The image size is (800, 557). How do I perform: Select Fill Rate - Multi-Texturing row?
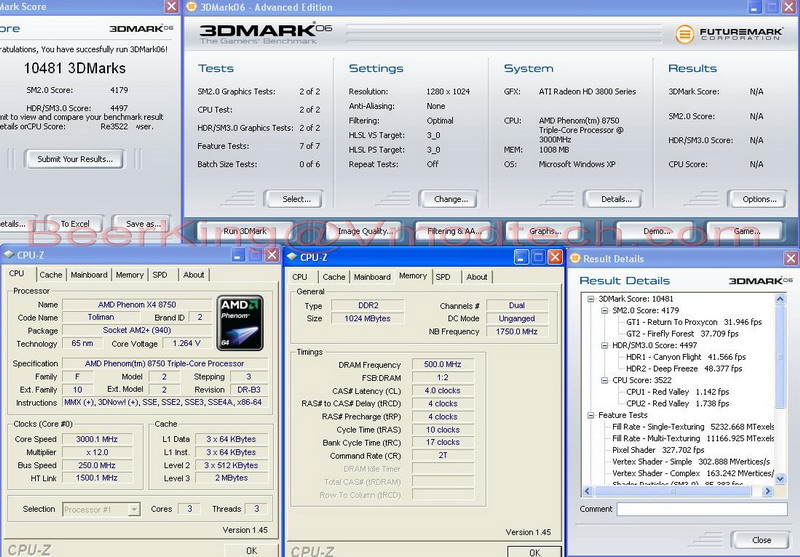point(693,439)
